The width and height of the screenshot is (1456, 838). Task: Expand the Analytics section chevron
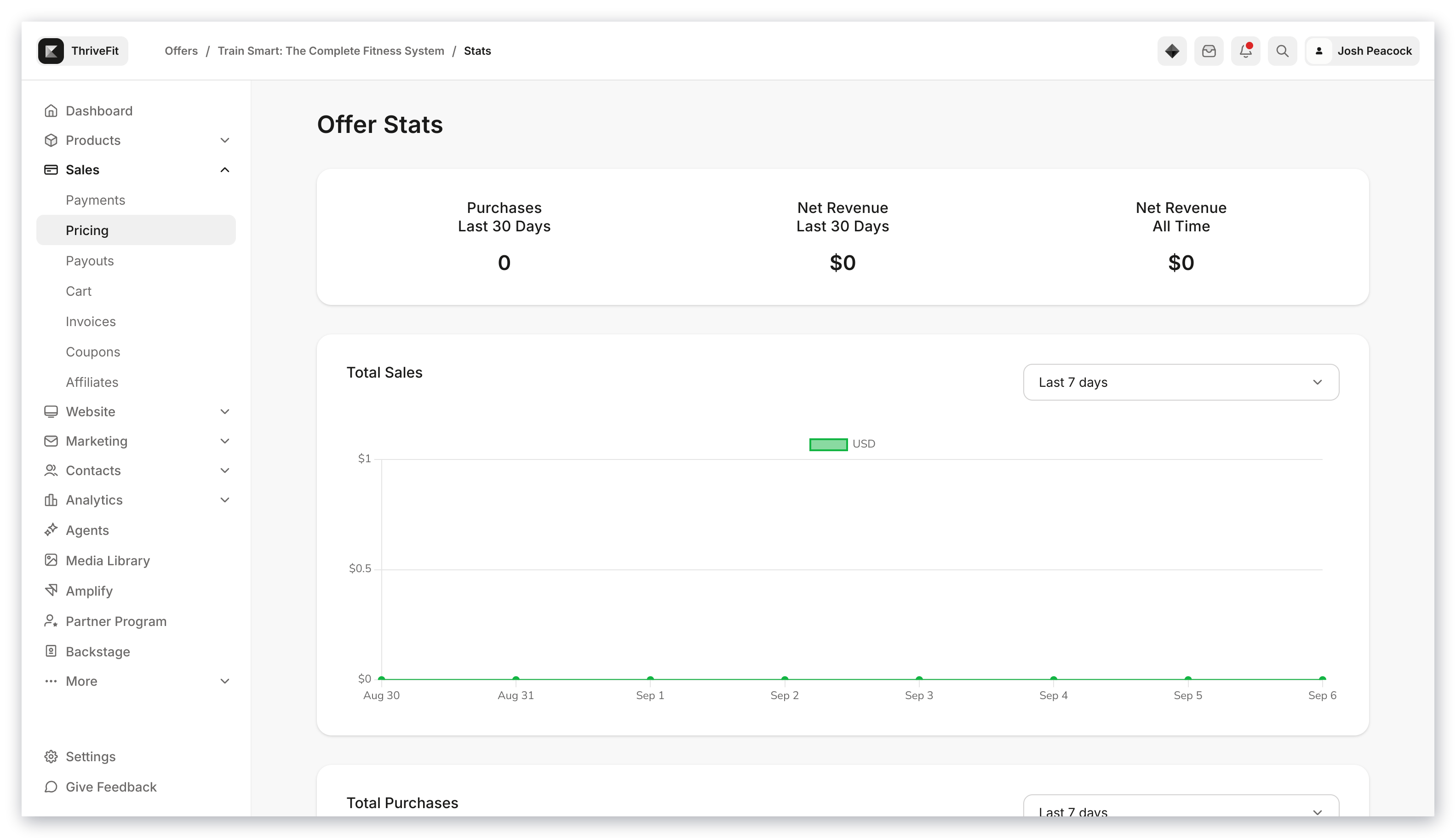(x=224, y=499)
